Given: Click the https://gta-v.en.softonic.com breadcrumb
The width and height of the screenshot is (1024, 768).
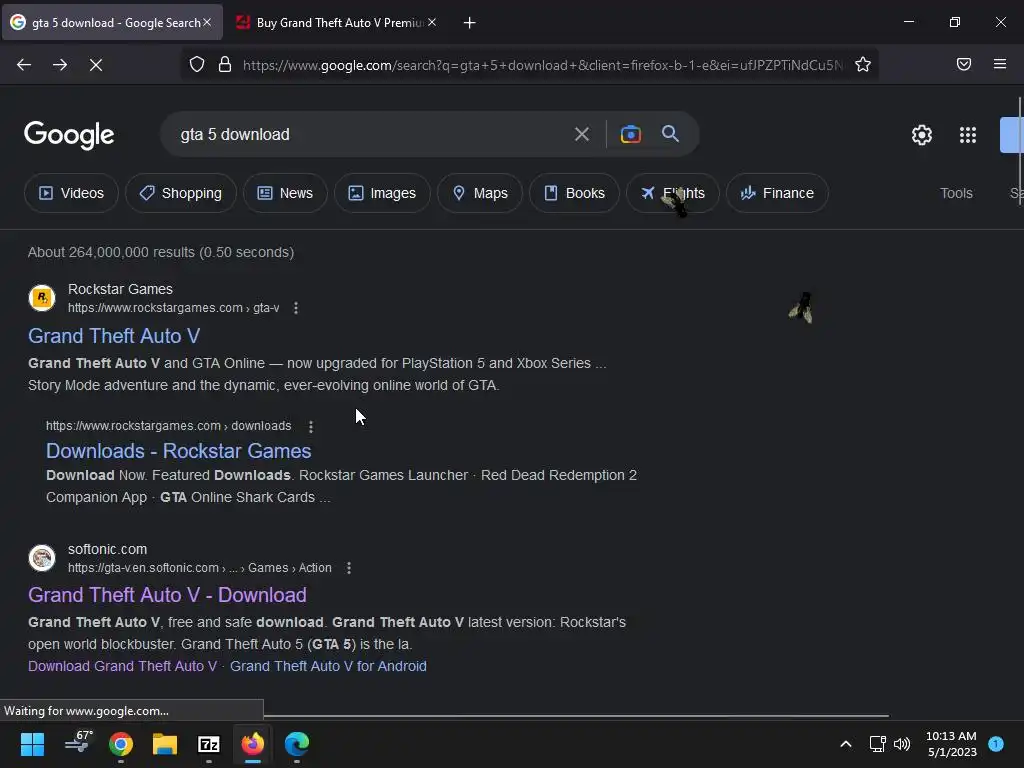Looking at the screenshot, I should [200, 568].
